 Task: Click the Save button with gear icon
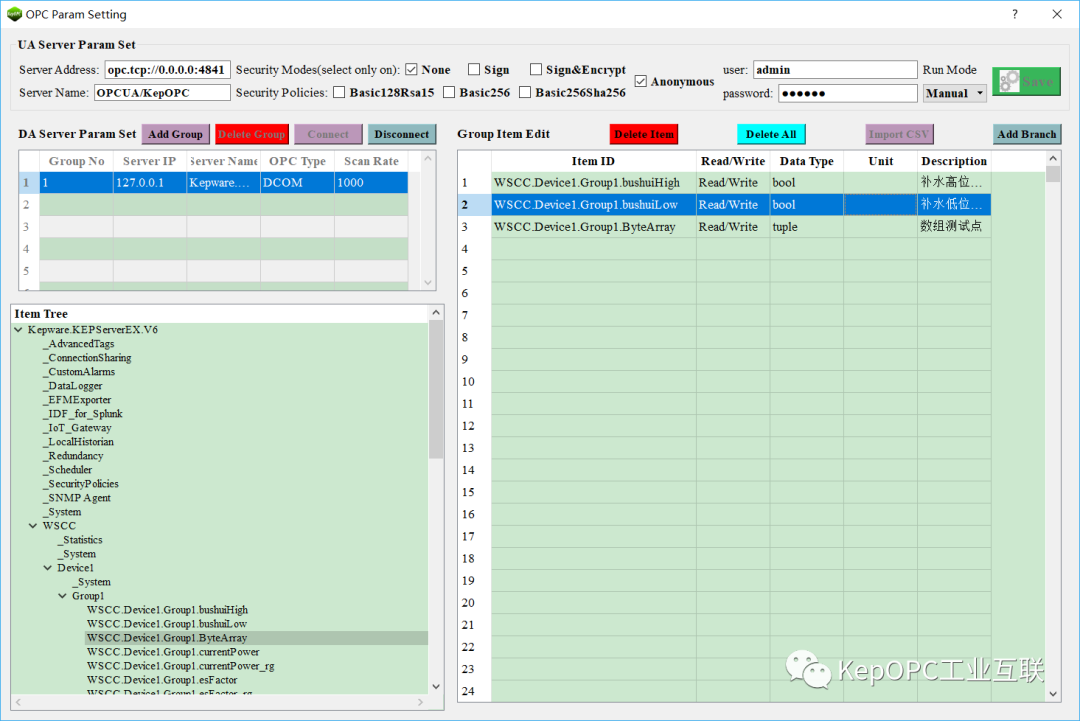pyautogui.click(x=1026, y=81)
